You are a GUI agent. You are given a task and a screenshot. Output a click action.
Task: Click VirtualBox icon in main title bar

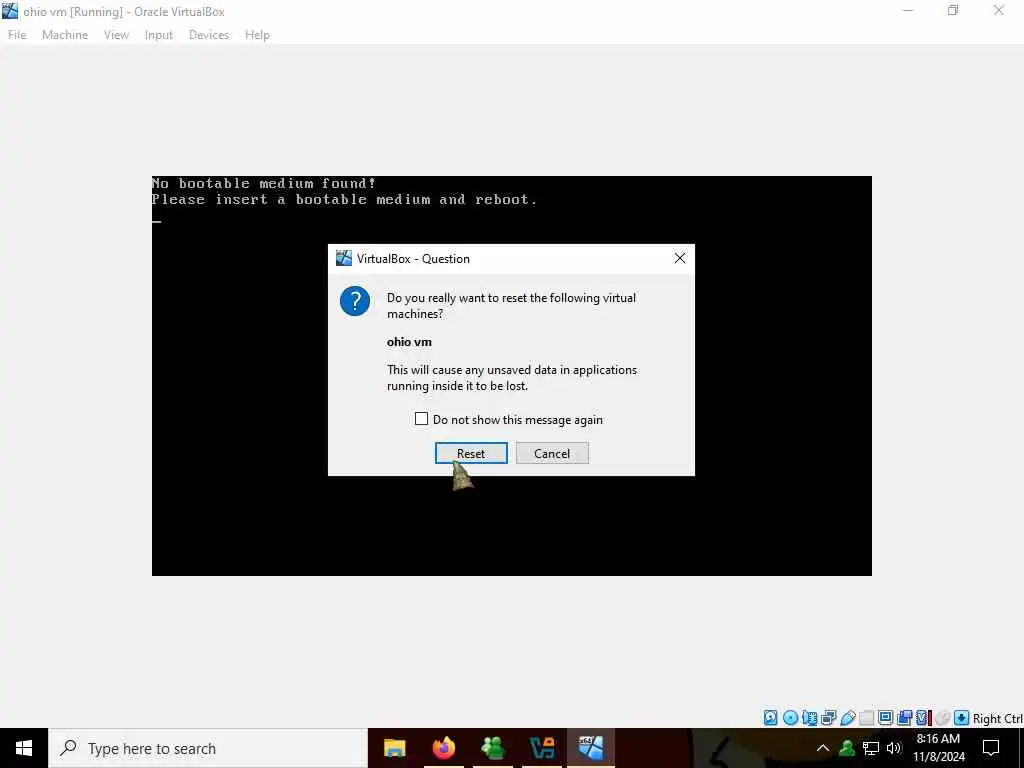tap(10, 11)
